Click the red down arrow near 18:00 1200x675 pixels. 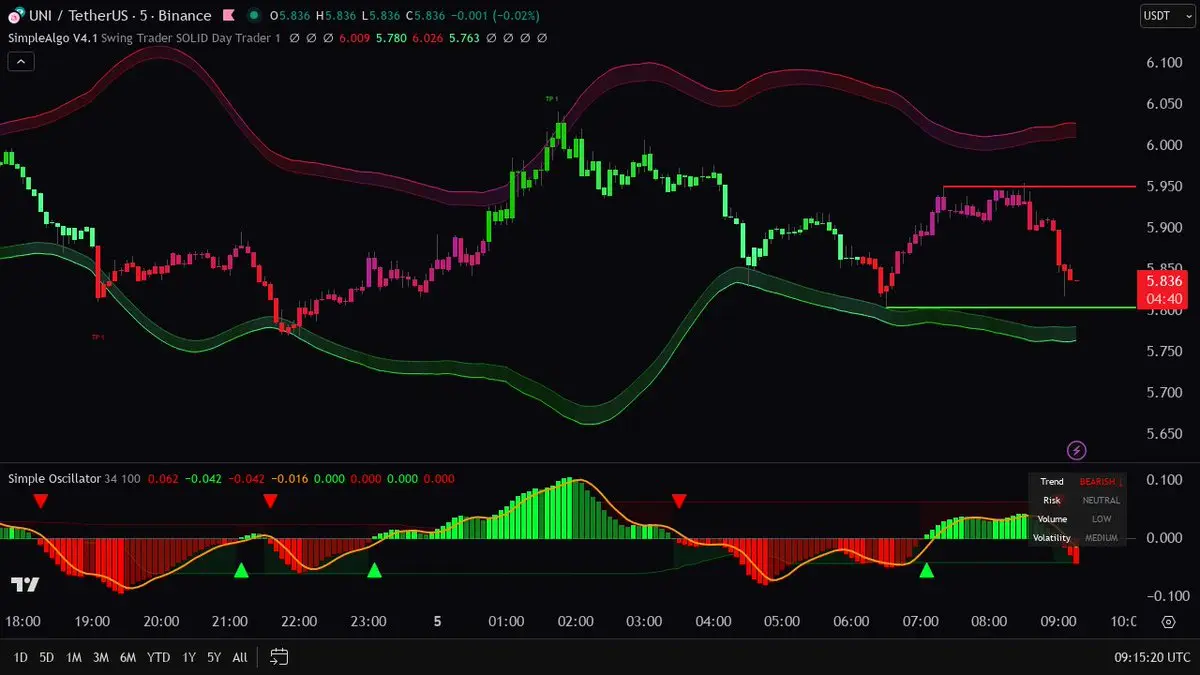[x=40, y=500]
